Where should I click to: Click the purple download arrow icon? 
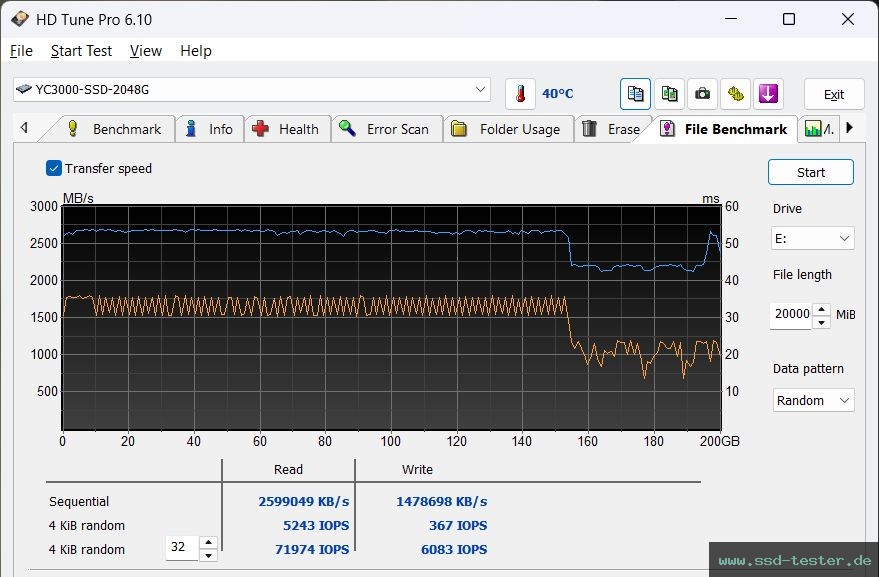point(768,92)
